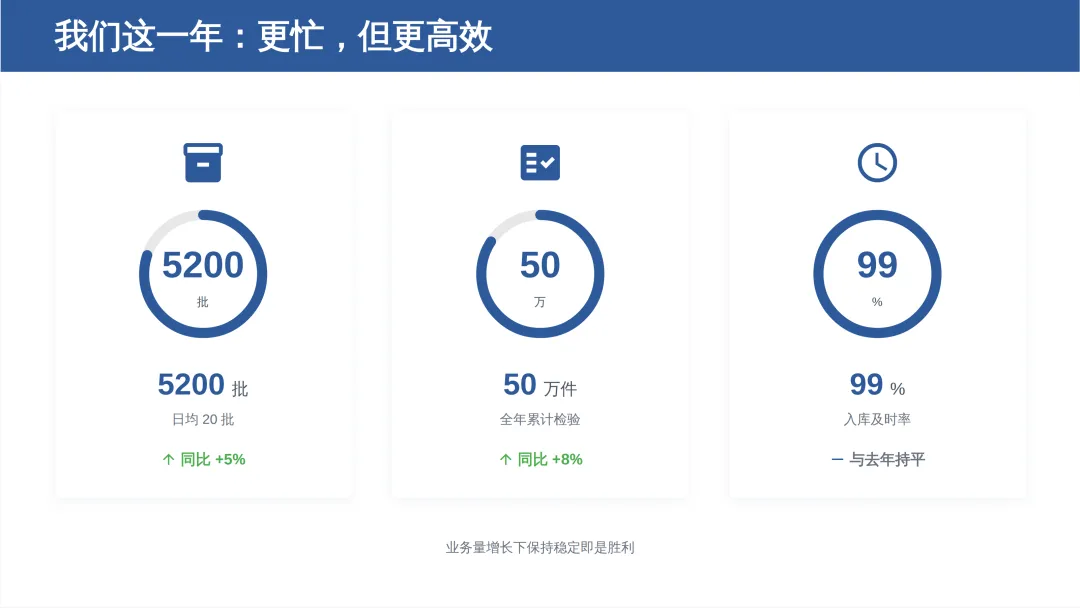
Task: Click the 50 万 circular progress ring
Action: [x=540, y=274]
